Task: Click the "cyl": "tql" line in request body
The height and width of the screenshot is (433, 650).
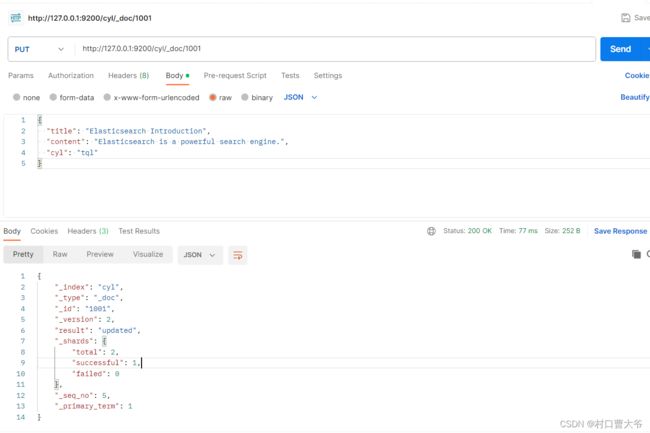Action: pyautogui.click(x=72, y=152)
